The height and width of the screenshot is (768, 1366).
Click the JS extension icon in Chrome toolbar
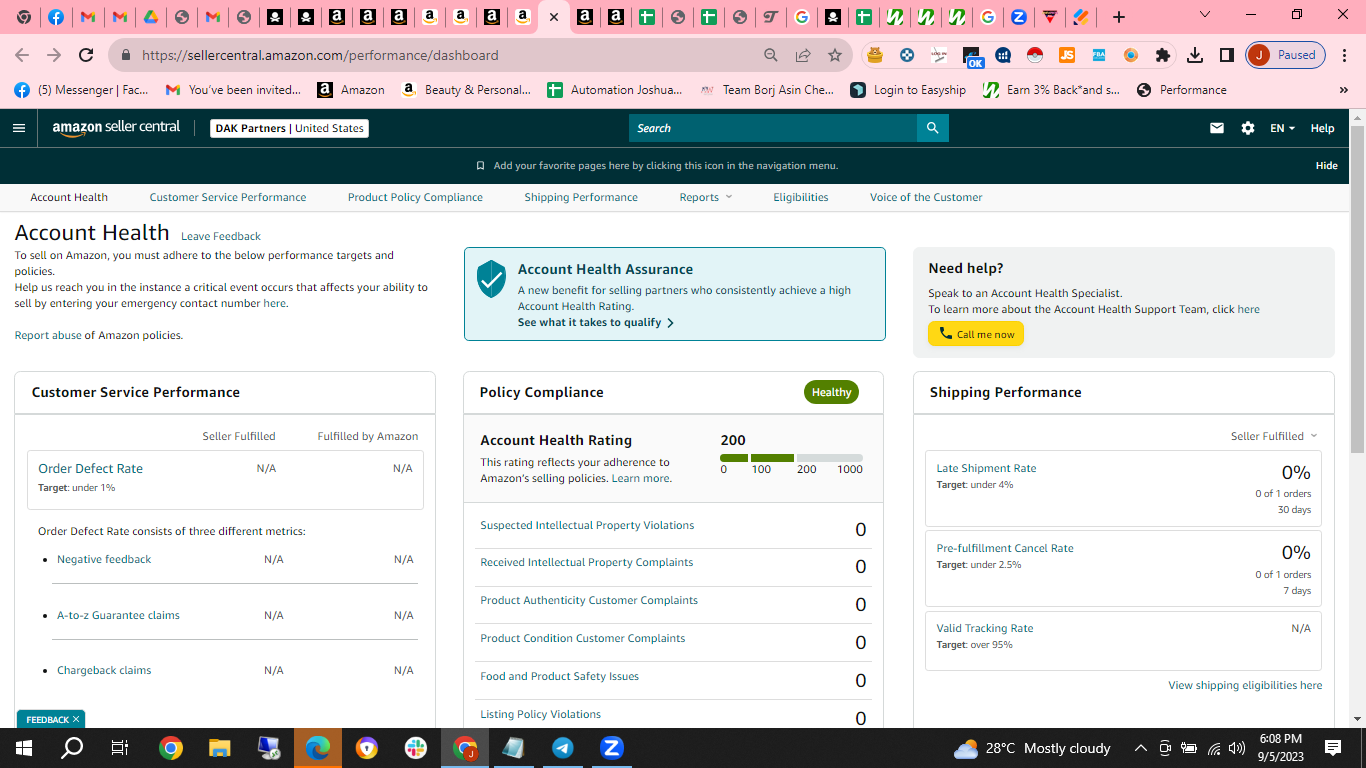tap(1067, 55)
